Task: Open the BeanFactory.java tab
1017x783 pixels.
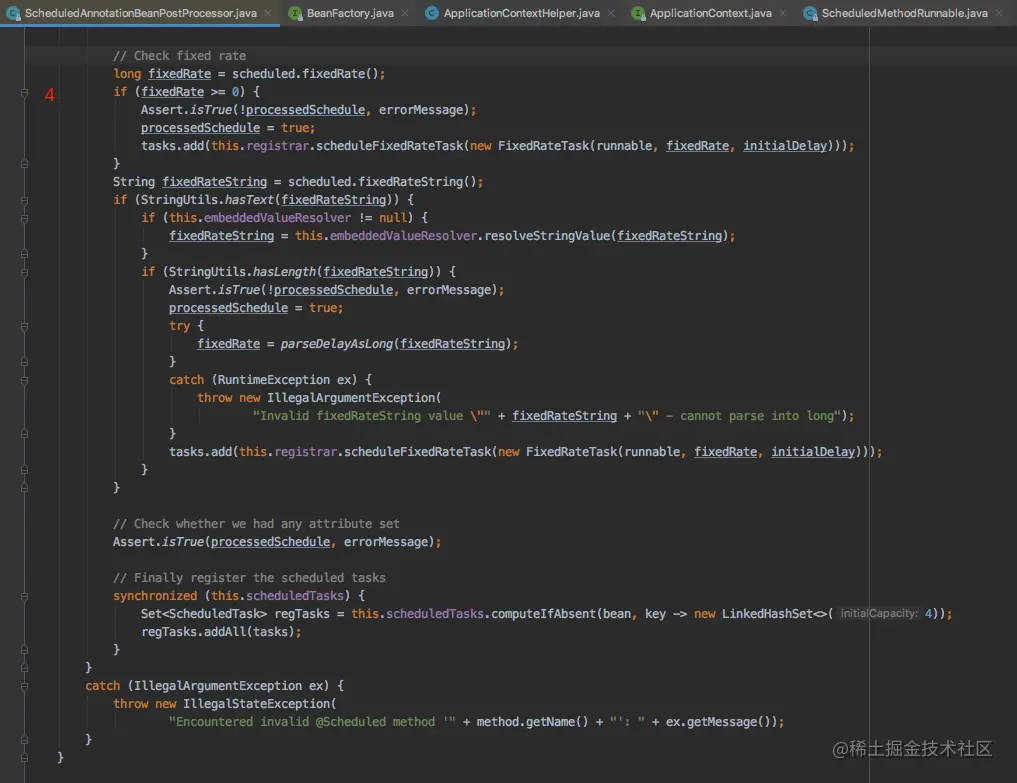Action: [350, 13]
